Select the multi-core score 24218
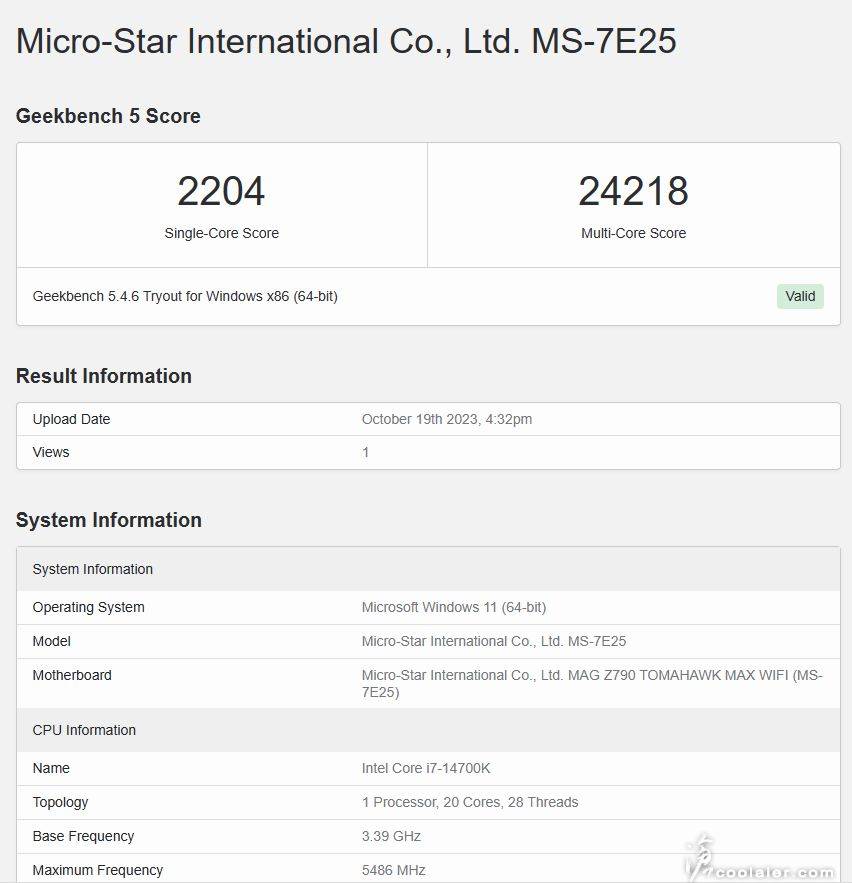This screenshot has height=883, width=852. coord(634,191)
